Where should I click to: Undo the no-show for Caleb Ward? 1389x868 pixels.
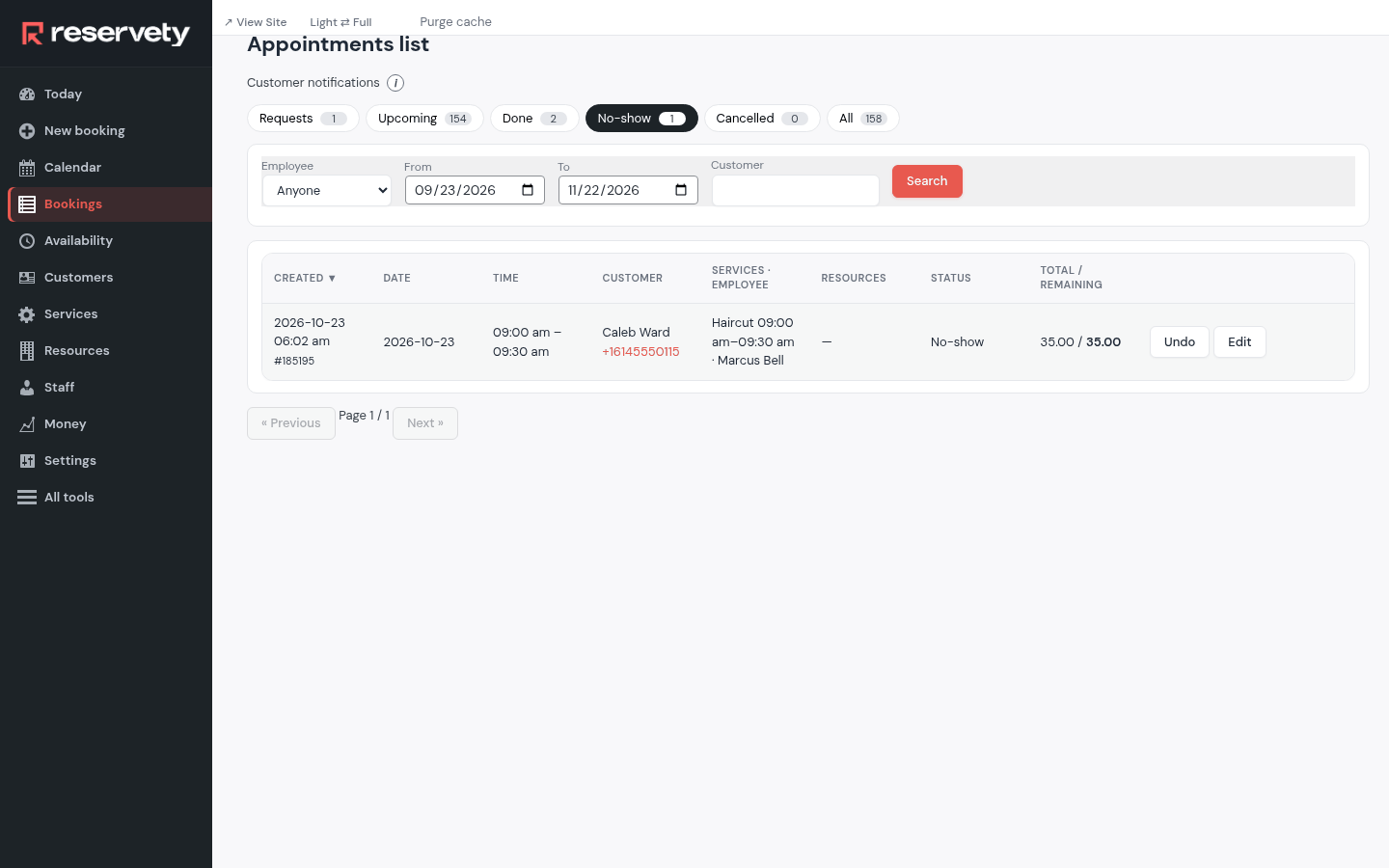(1180, 342)
